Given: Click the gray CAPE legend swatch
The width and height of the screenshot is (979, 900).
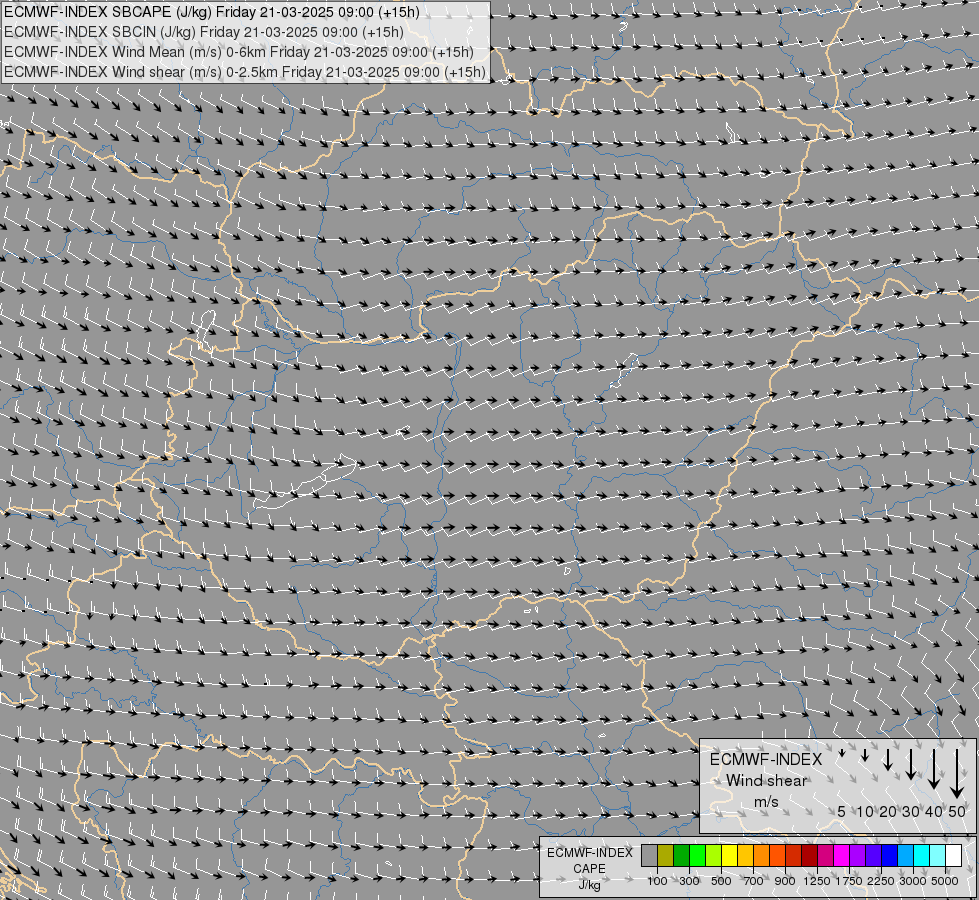Looking at the screenshot, I should click(649, 856).
